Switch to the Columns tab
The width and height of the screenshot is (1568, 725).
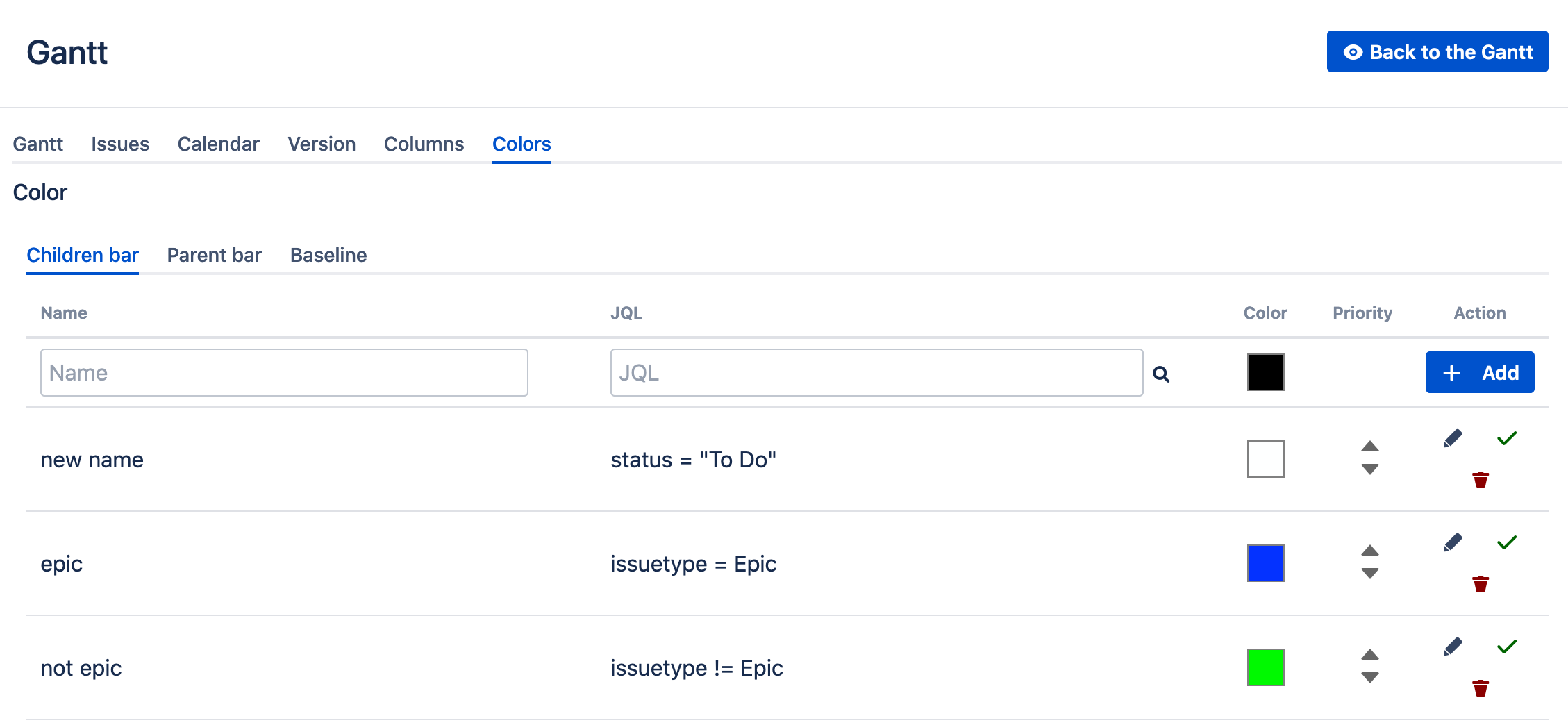point(424,144)
